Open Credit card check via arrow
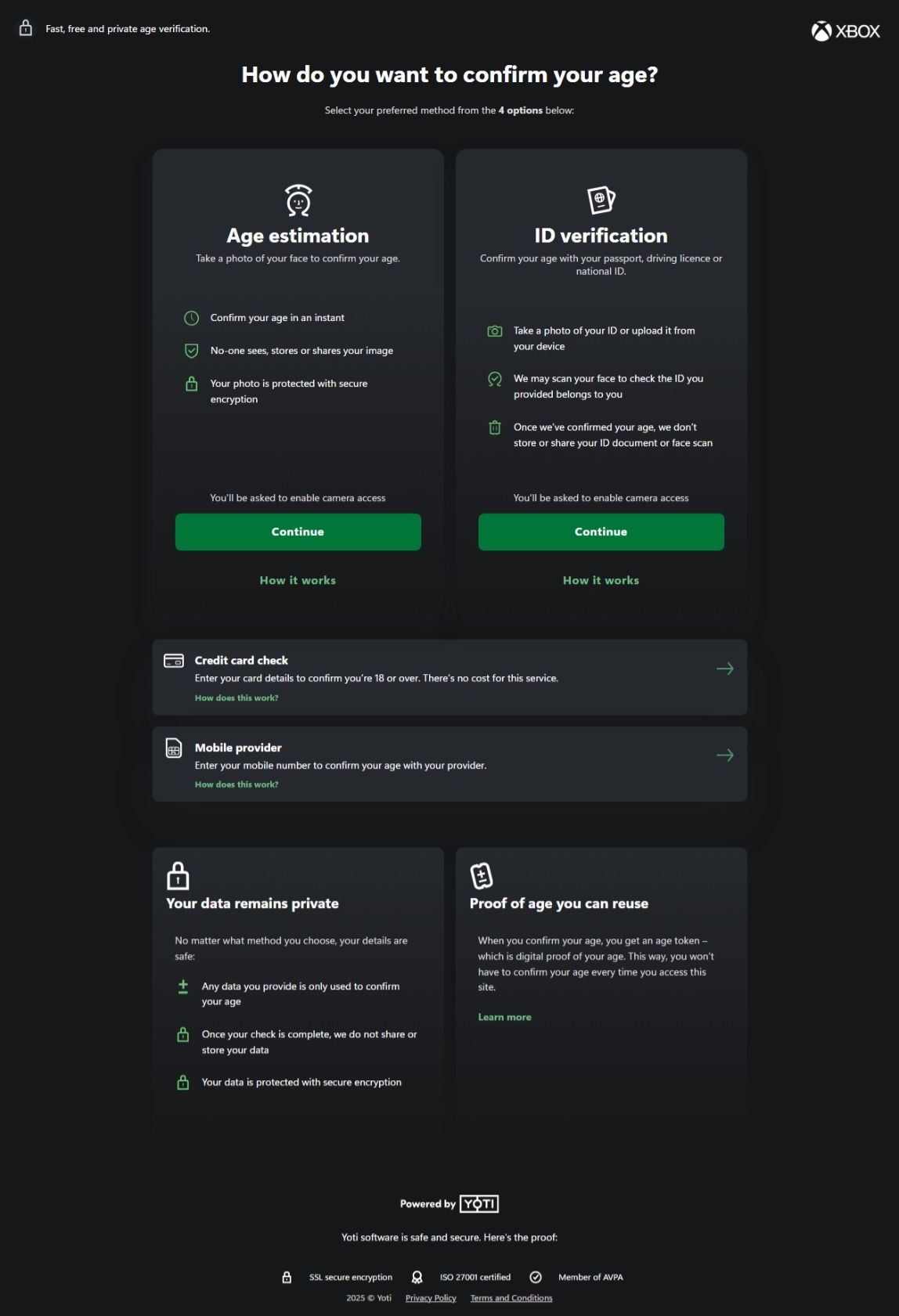The height and width of the screenshot is (1316, 899). pos(724,669)
